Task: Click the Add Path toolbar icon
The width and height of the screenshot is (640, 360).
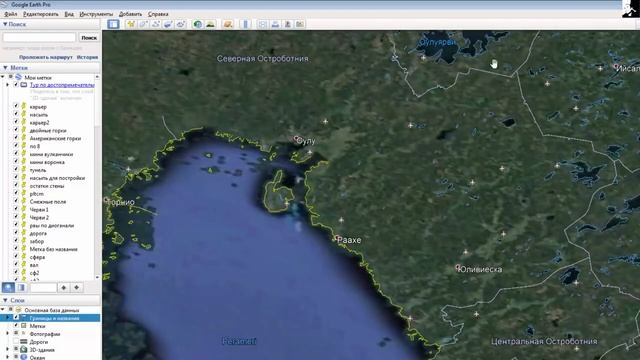Action: tap(156, 24)
